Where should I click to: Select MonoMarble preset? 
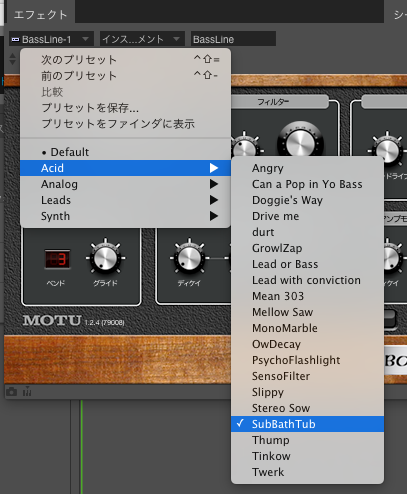click(307, 328)
